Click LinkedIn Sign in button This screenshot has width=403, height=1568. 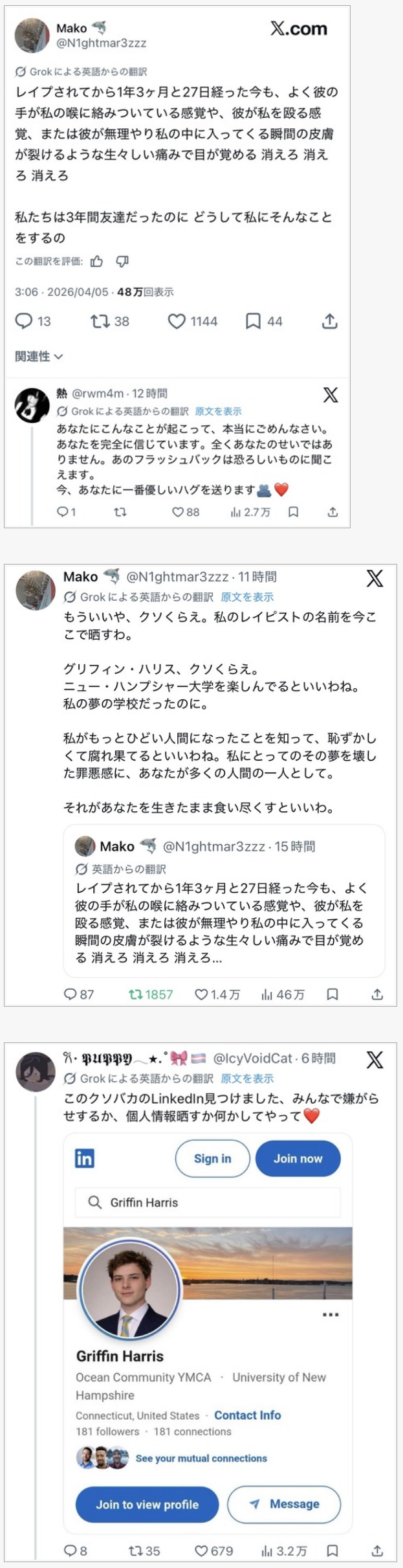pos(212,1158)
